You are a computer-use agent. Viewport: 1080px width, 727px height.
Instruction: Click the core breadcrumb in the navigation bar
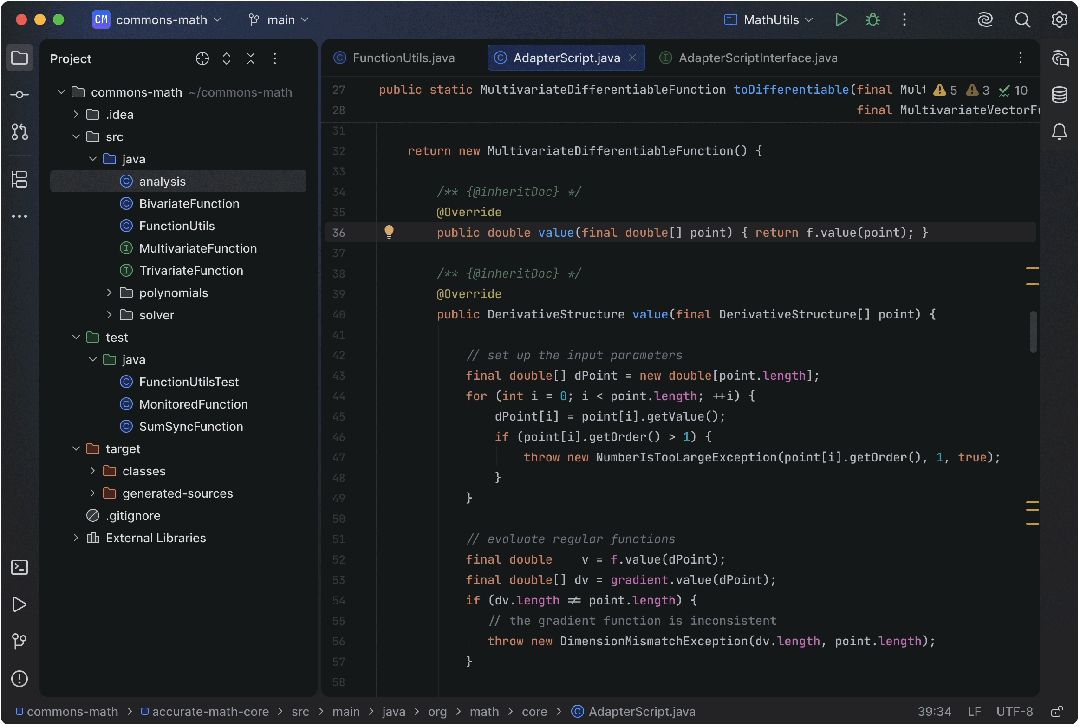534,711
